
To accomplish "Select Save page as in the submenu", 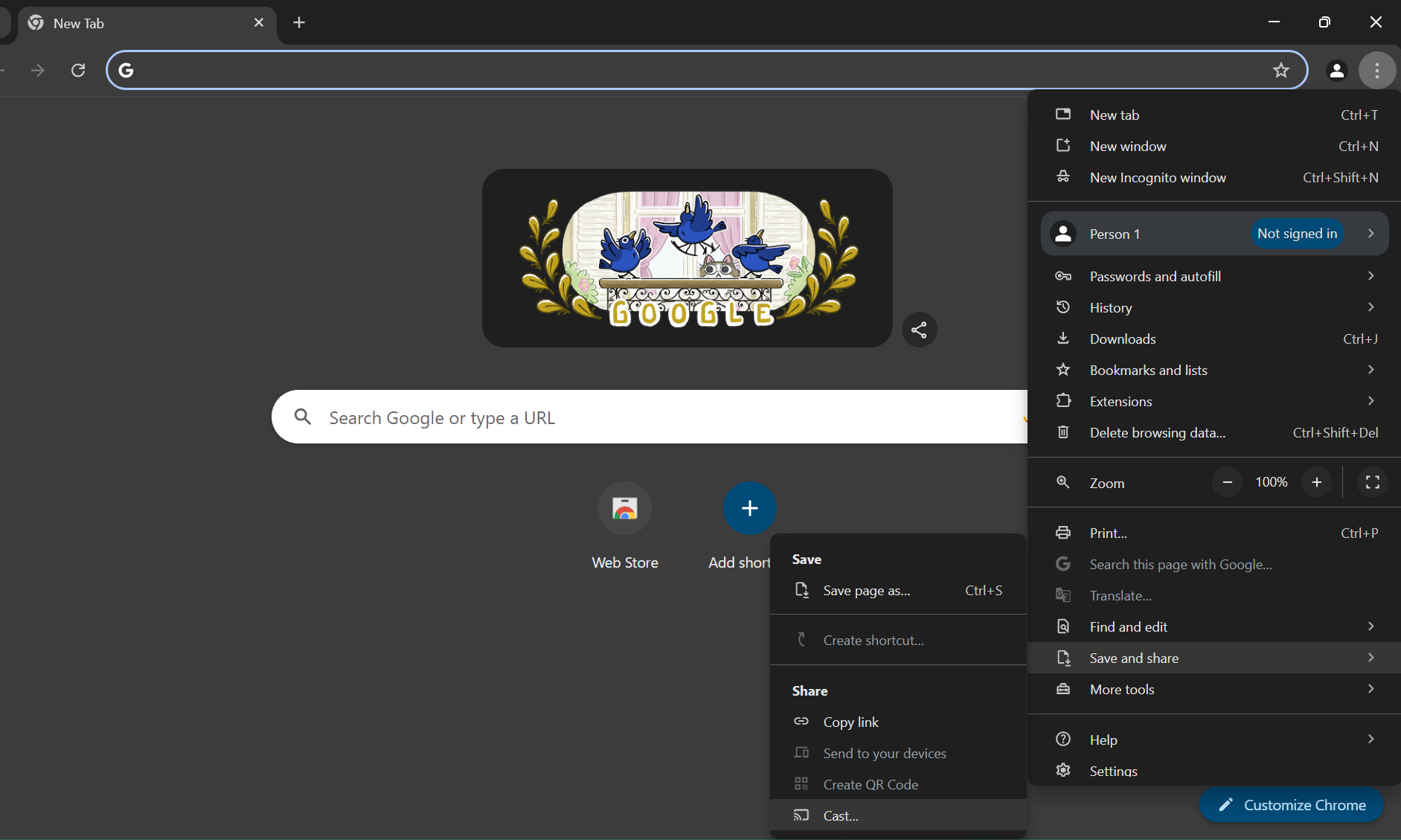I will (898, 590).
